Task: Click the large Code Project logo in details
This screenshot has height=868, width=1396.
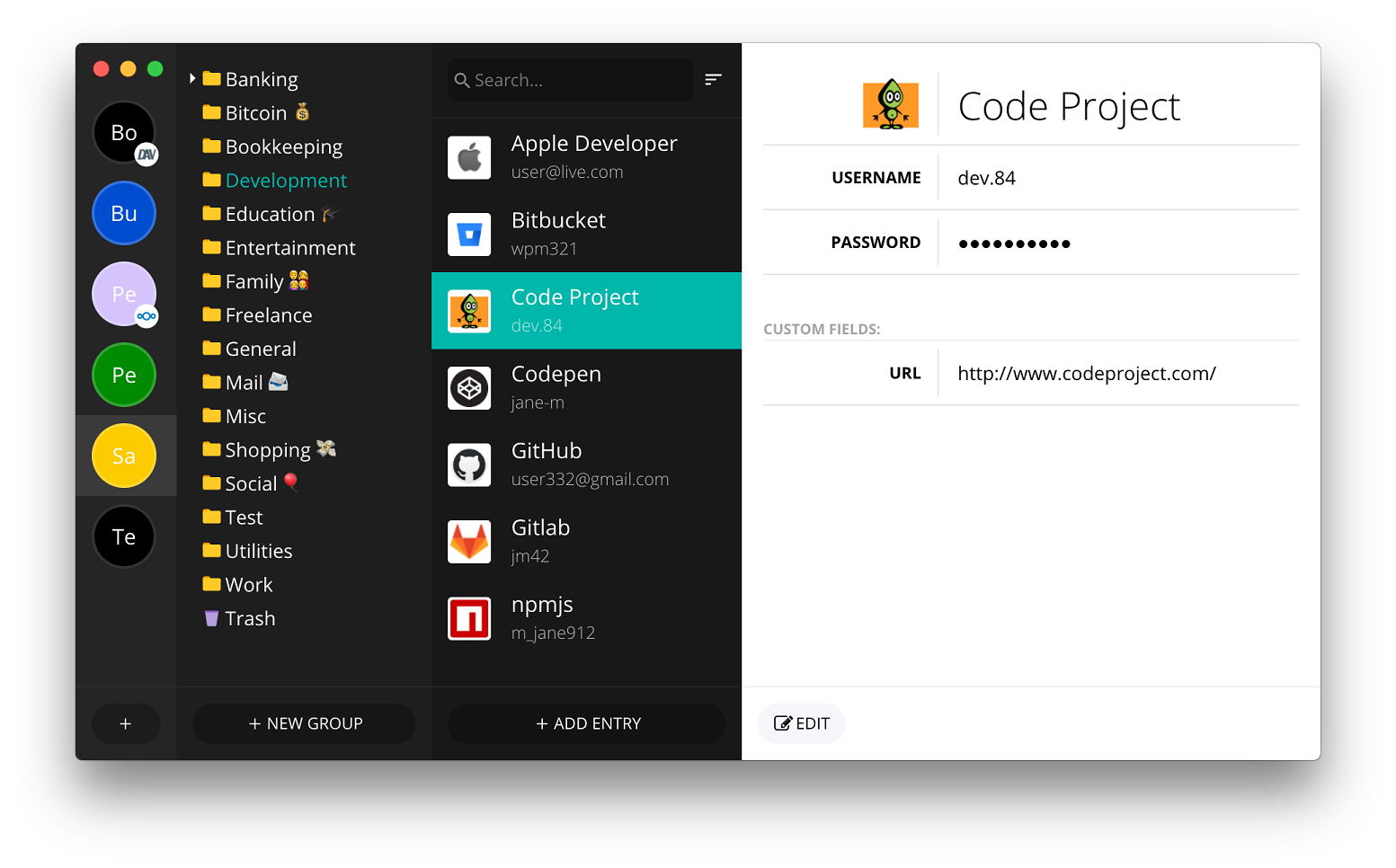Action: click(x=891, y=105)
